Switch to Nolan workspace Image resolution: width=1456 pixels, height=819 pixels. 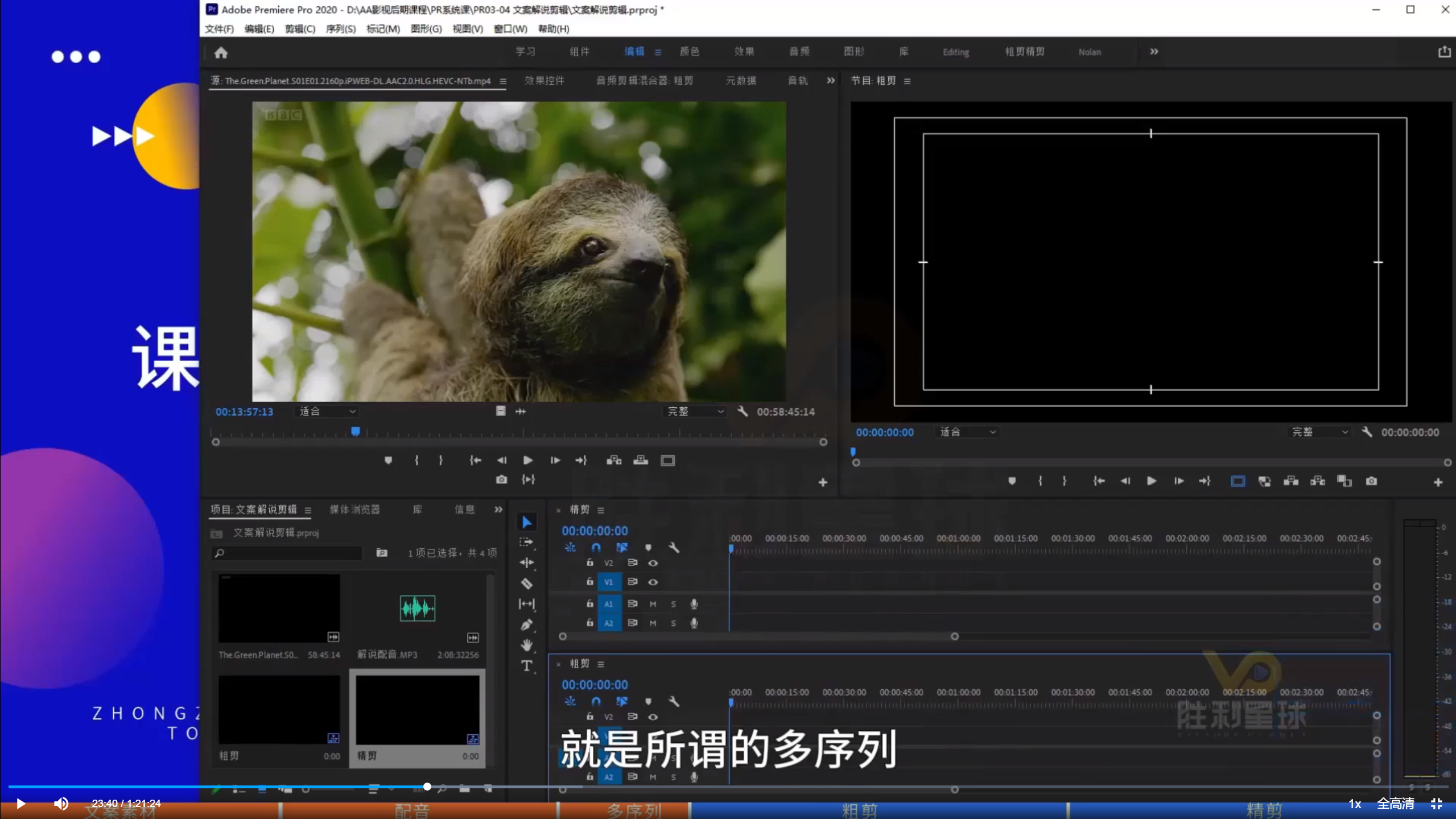click(1090, 52)
